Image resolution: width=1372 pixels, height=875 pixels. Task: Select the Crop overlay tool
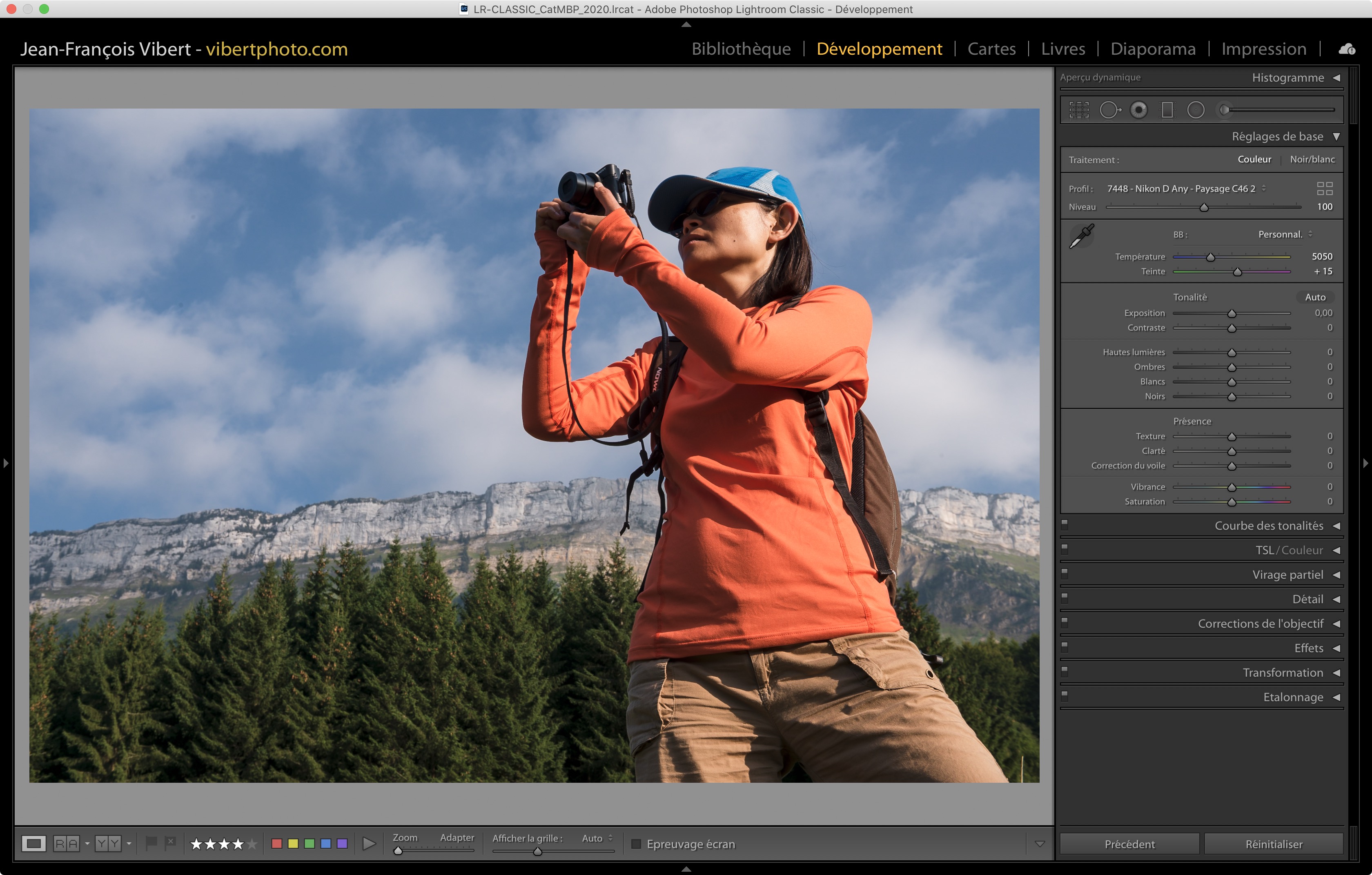coord(1078,110)
